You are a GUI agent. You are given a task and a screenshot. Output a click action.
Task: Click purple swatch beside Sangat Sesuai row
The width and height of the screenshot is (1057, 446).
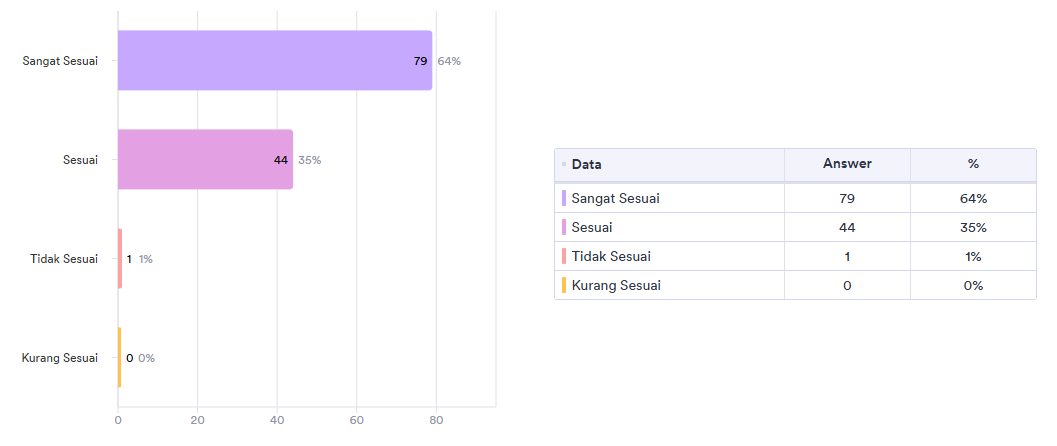click(x=564, y=199)
